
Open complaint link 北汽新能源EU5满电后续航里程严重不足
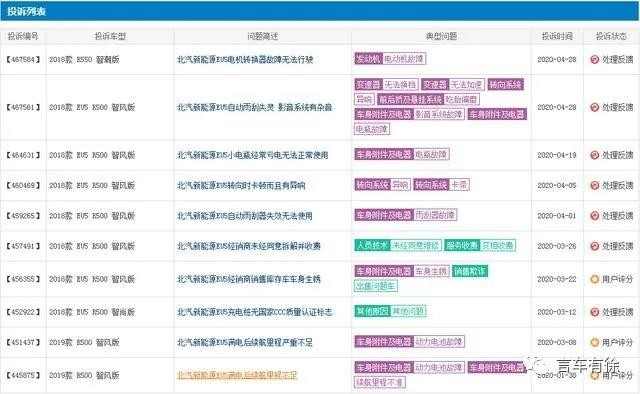[x=244, y=342]
